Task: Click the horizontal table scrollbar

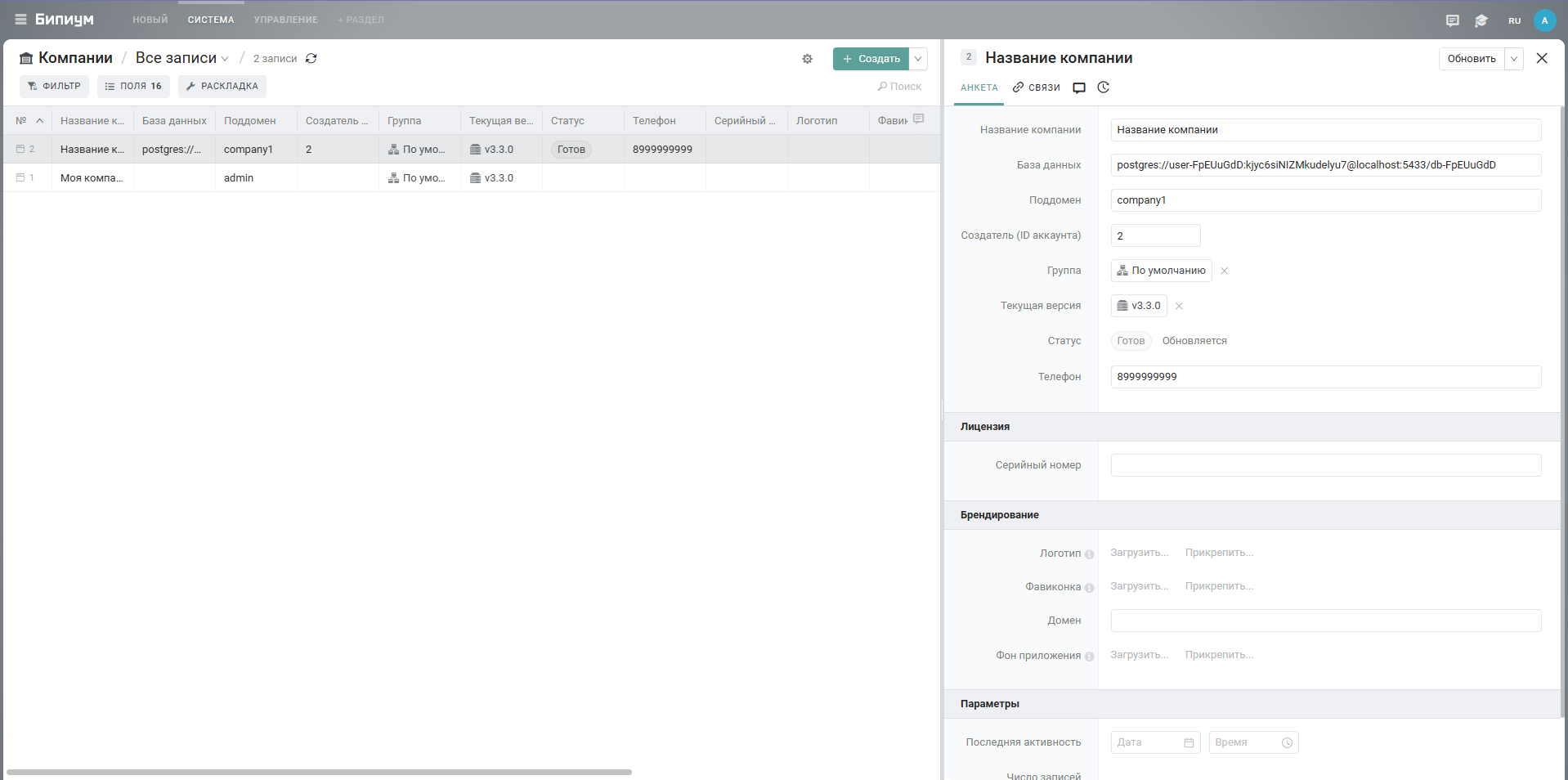Action: [x=319, y=772]
